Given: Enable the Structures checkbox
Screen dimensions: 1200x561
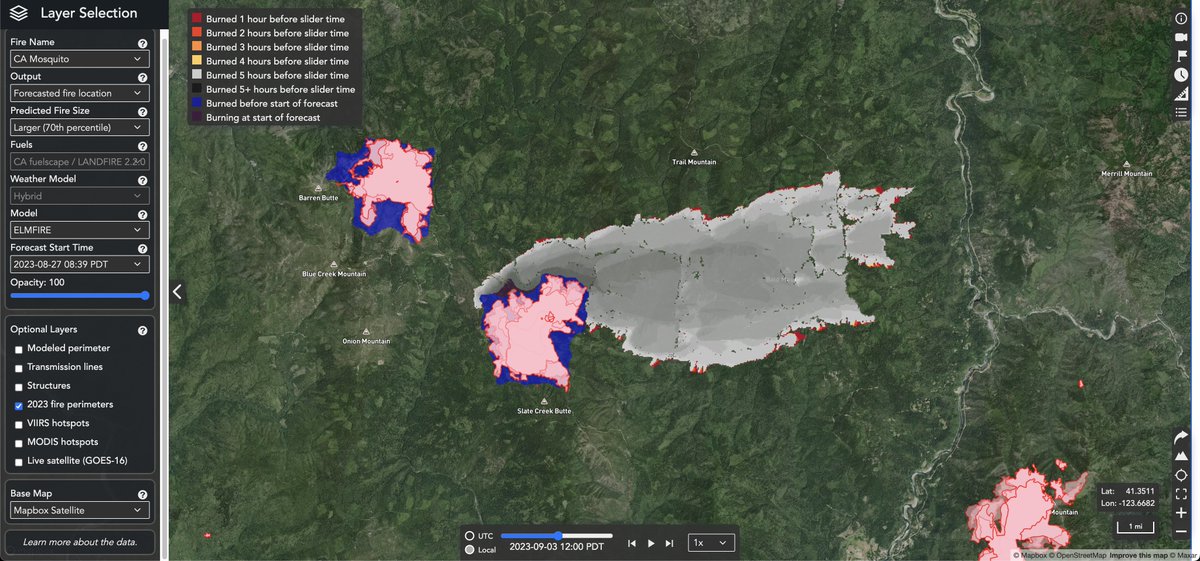Looking at the screenshot, I should tap(19, 387).
